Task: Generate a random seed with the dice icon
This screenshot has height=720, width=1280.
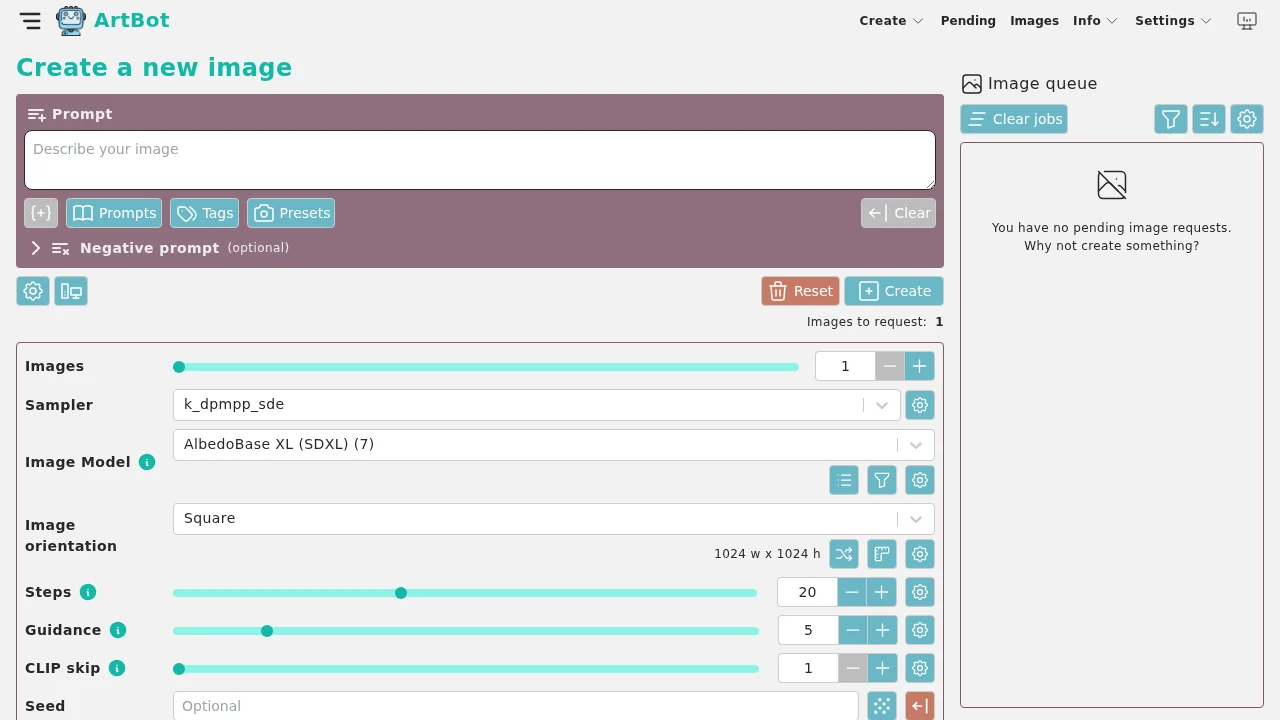Action: click(881, 705)
